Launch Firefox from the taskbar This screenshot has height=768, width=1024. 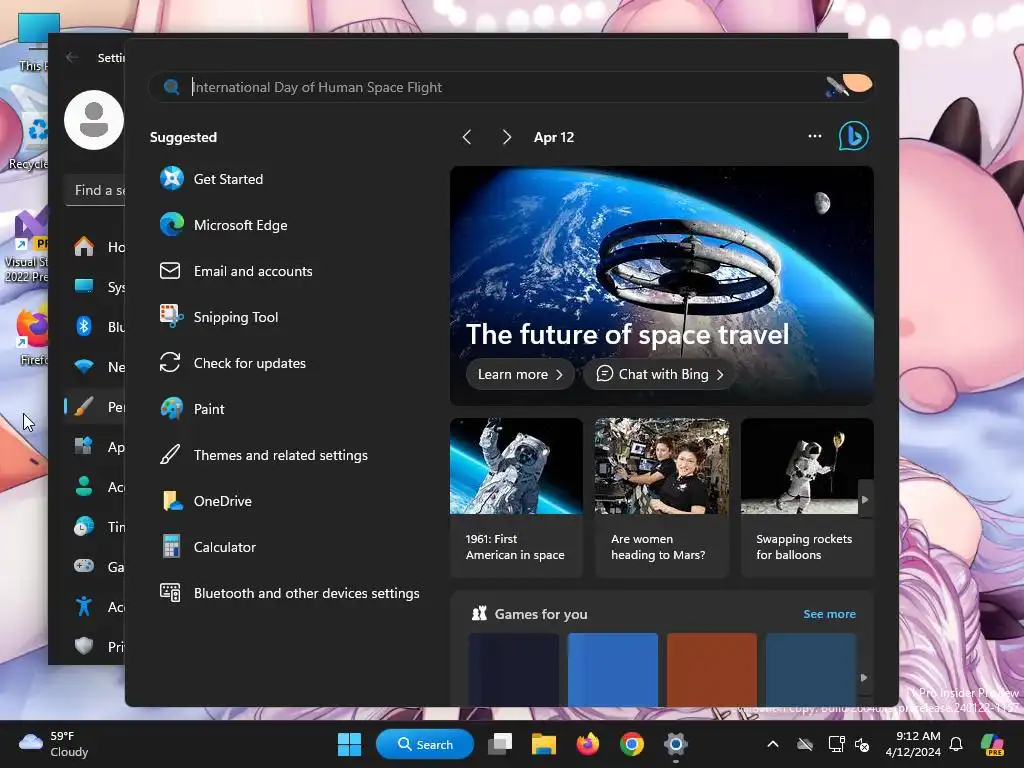pos(588,744)
